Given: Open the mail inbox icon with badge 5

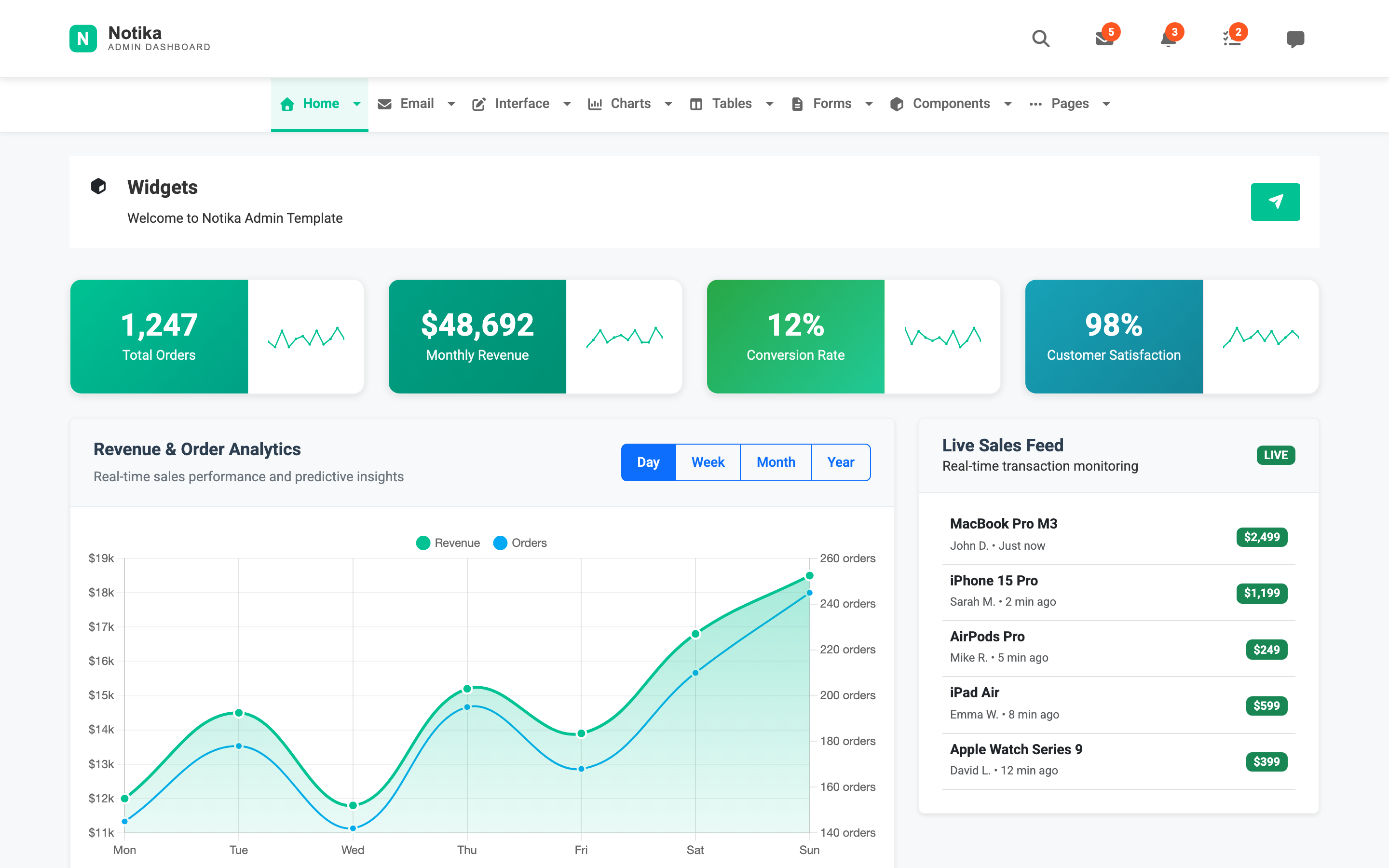Looking at the screenshot, I should coord(1104,39).
